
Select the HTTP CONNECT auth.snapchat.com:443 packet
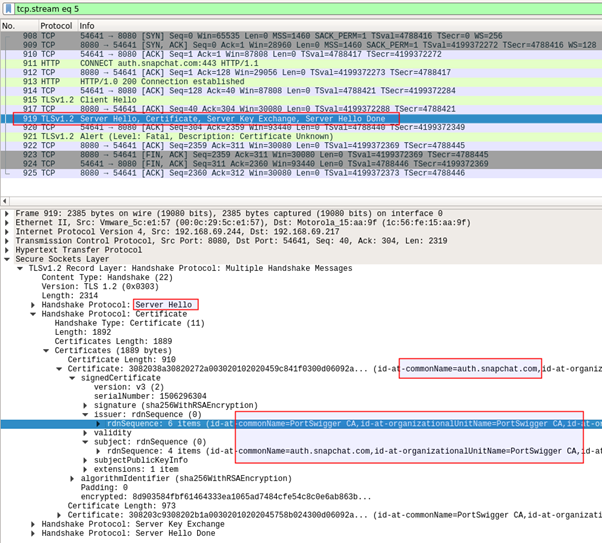coord(150,63)
